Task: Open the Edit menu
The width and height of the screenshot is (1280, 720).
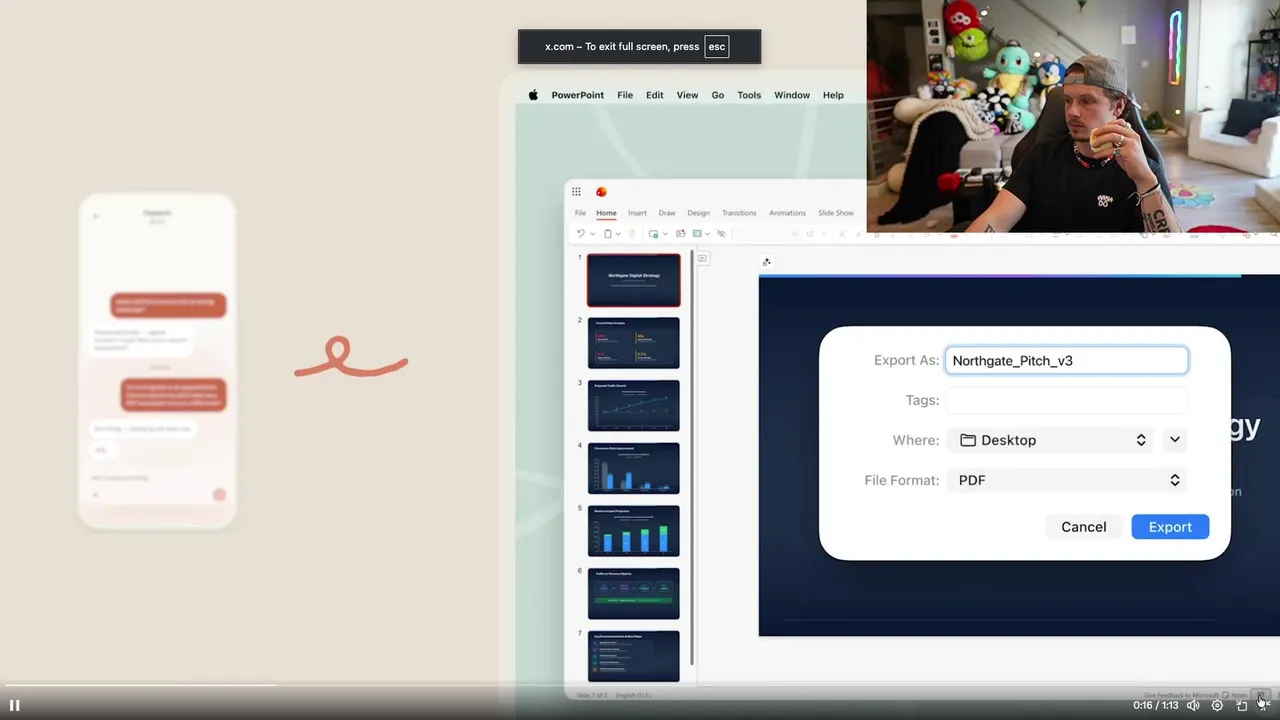Action: [654, 95]
